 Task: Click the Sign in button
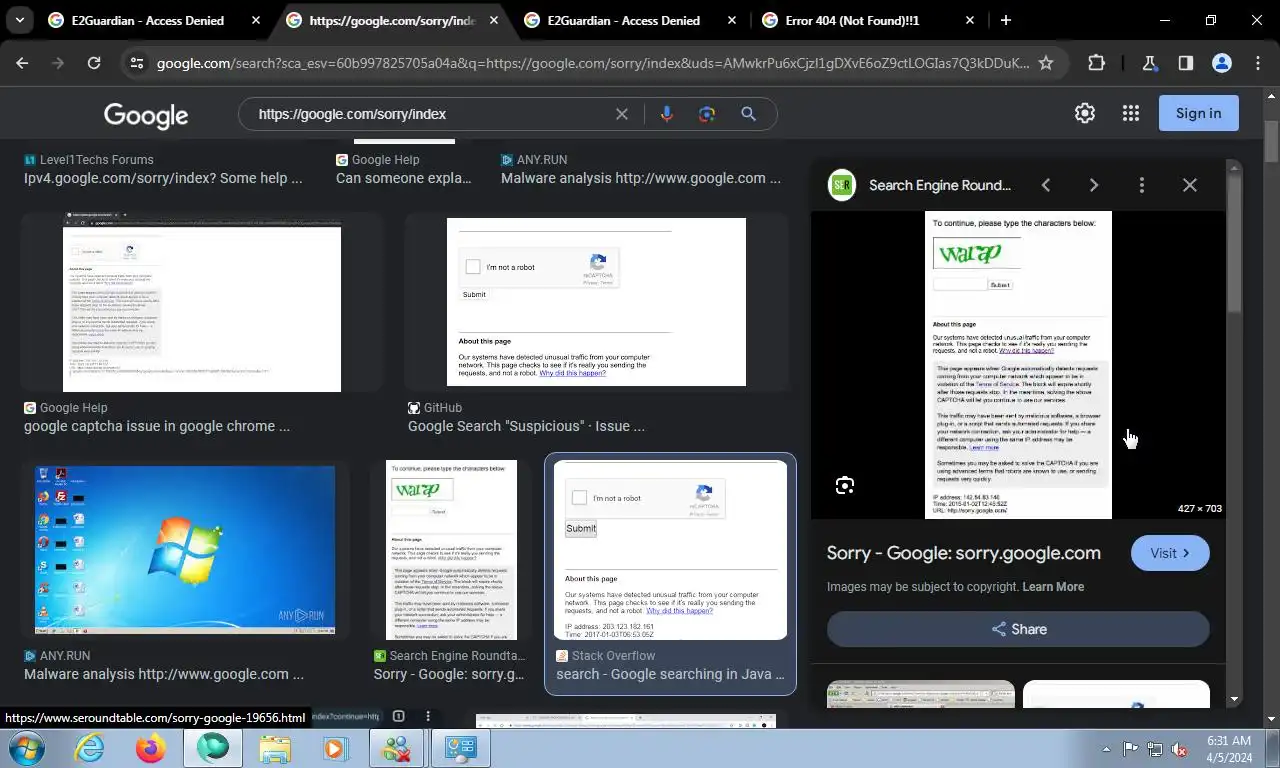point(1198,113)
